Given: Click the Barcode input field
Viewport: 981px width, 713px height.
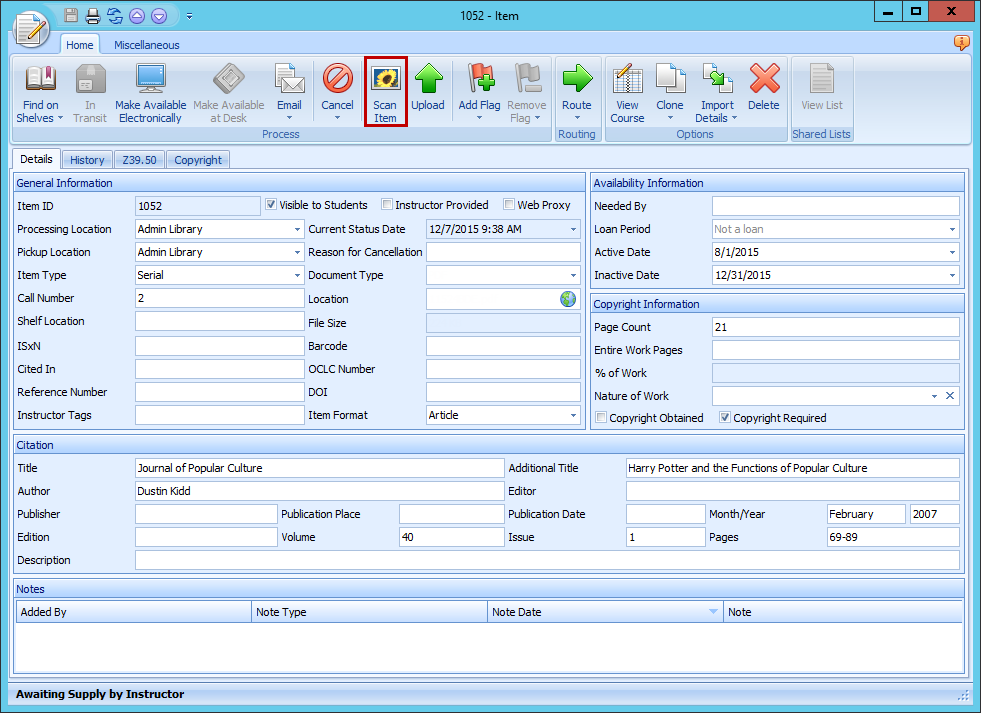Looking at the screenshot, I should point(503,346).
